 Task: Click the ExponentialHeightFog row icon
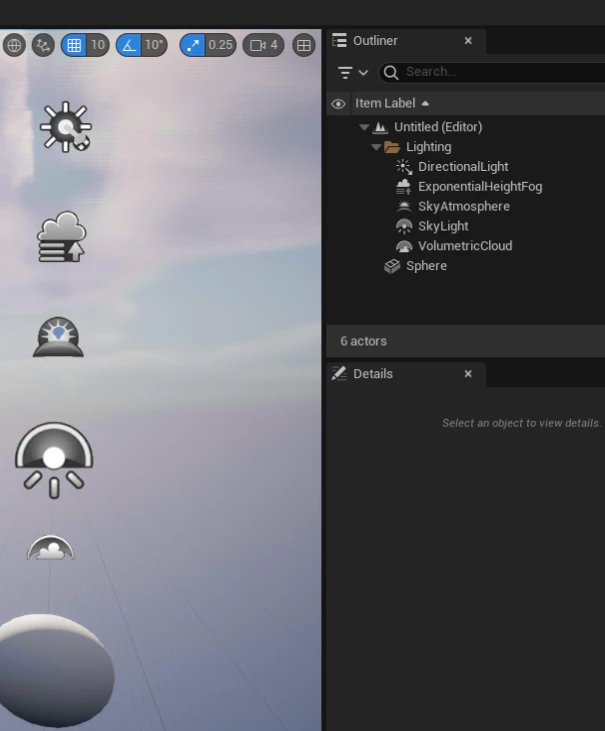[x=404, y=187]
